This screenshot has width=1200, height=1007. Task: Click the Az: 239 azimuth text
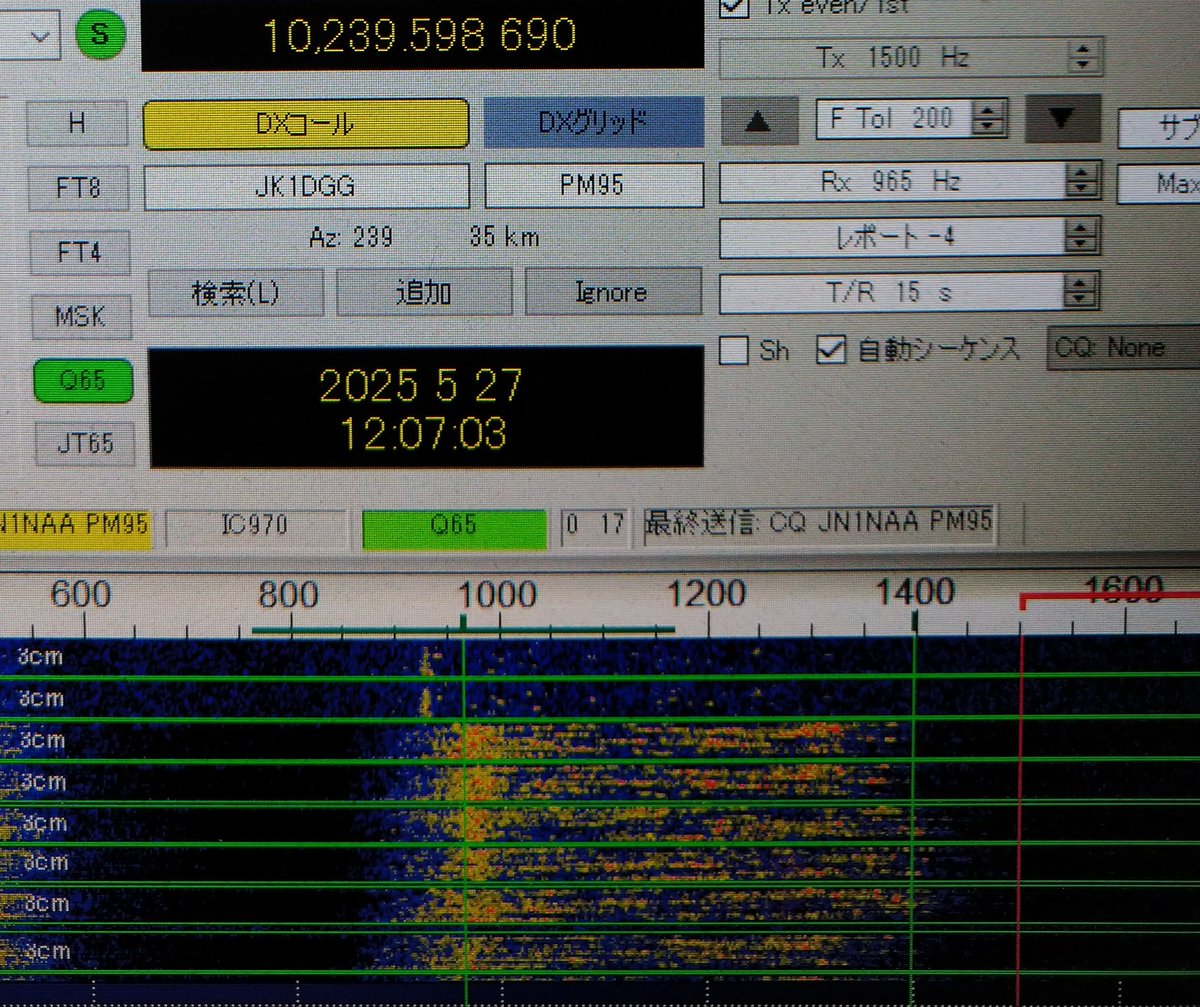tap(350, 238)
